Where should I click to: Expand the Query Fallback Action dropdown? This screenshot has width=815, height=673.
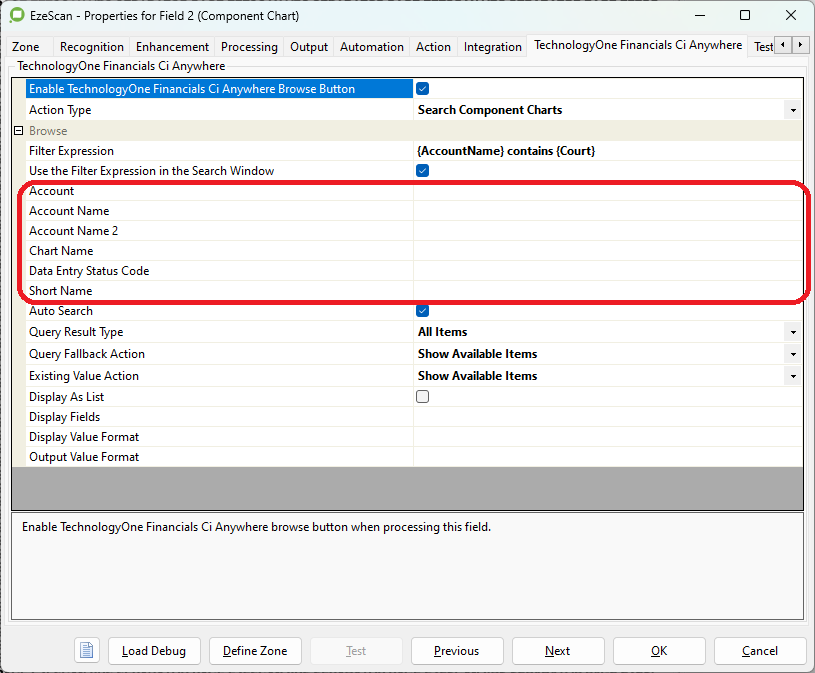tap(792, 354)
